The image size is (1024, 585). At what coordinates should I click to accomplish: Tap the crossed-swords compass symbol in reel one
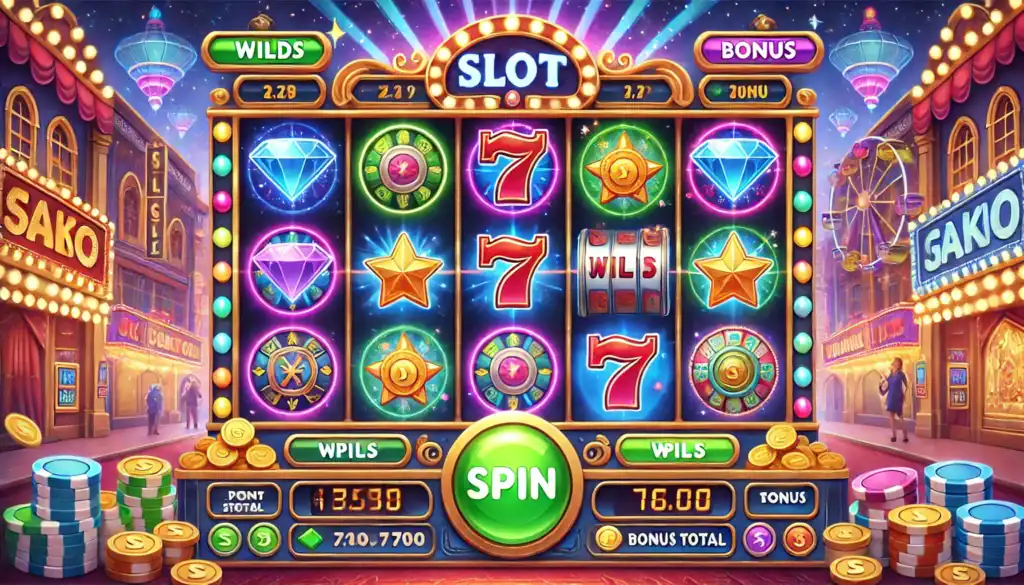(x=293, y=372)
